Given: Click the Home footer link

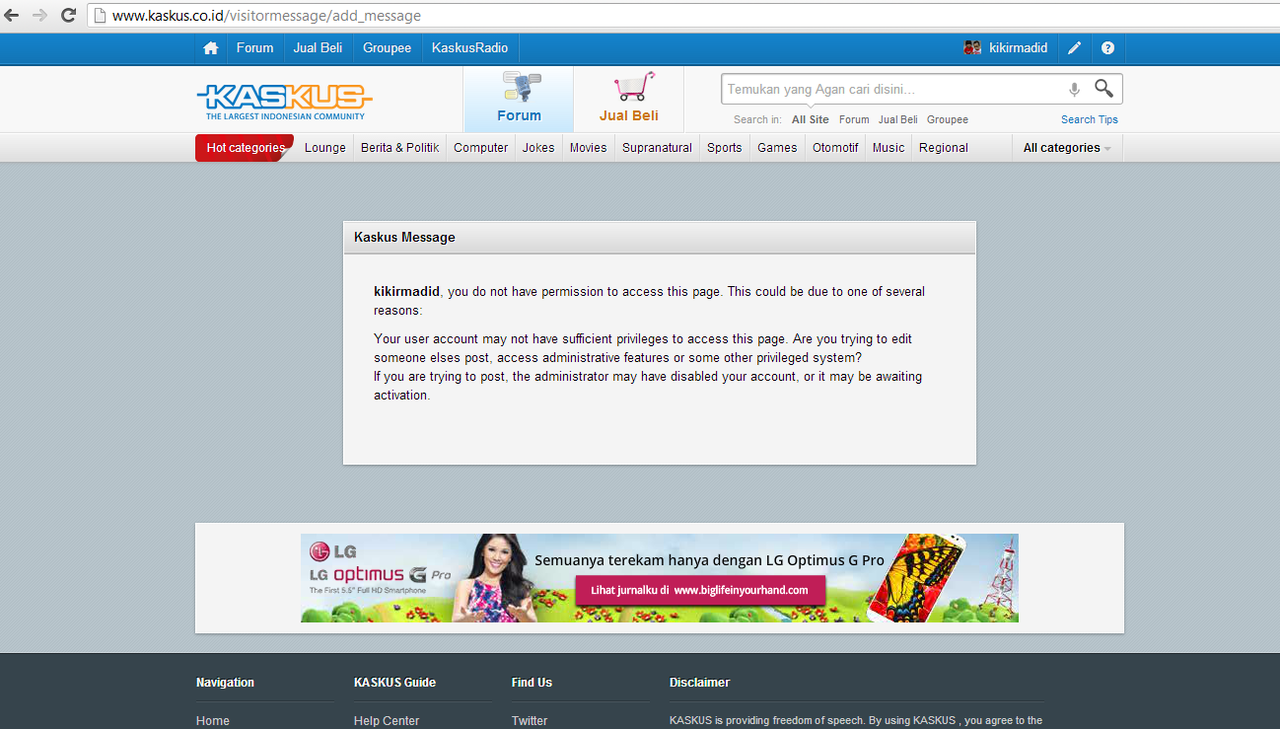Looking at the screenshot, I should (x=213, y=721).
